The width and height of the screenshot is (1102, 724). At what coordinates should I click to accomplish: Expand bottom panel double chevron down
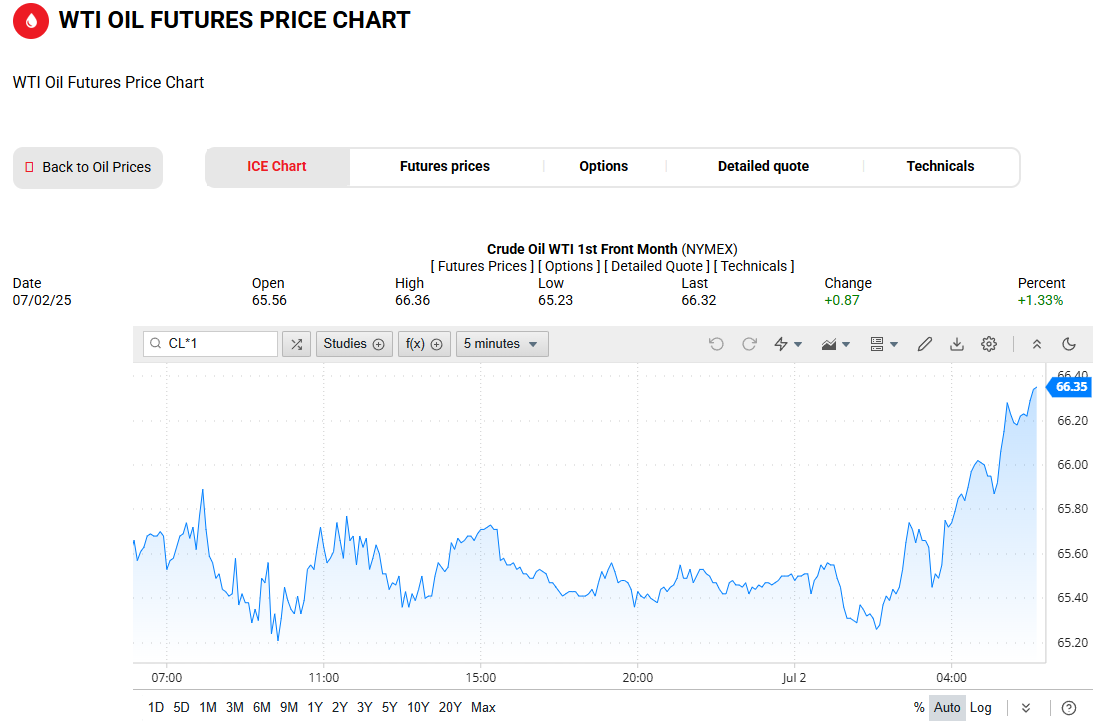(x=1026, y=708)
